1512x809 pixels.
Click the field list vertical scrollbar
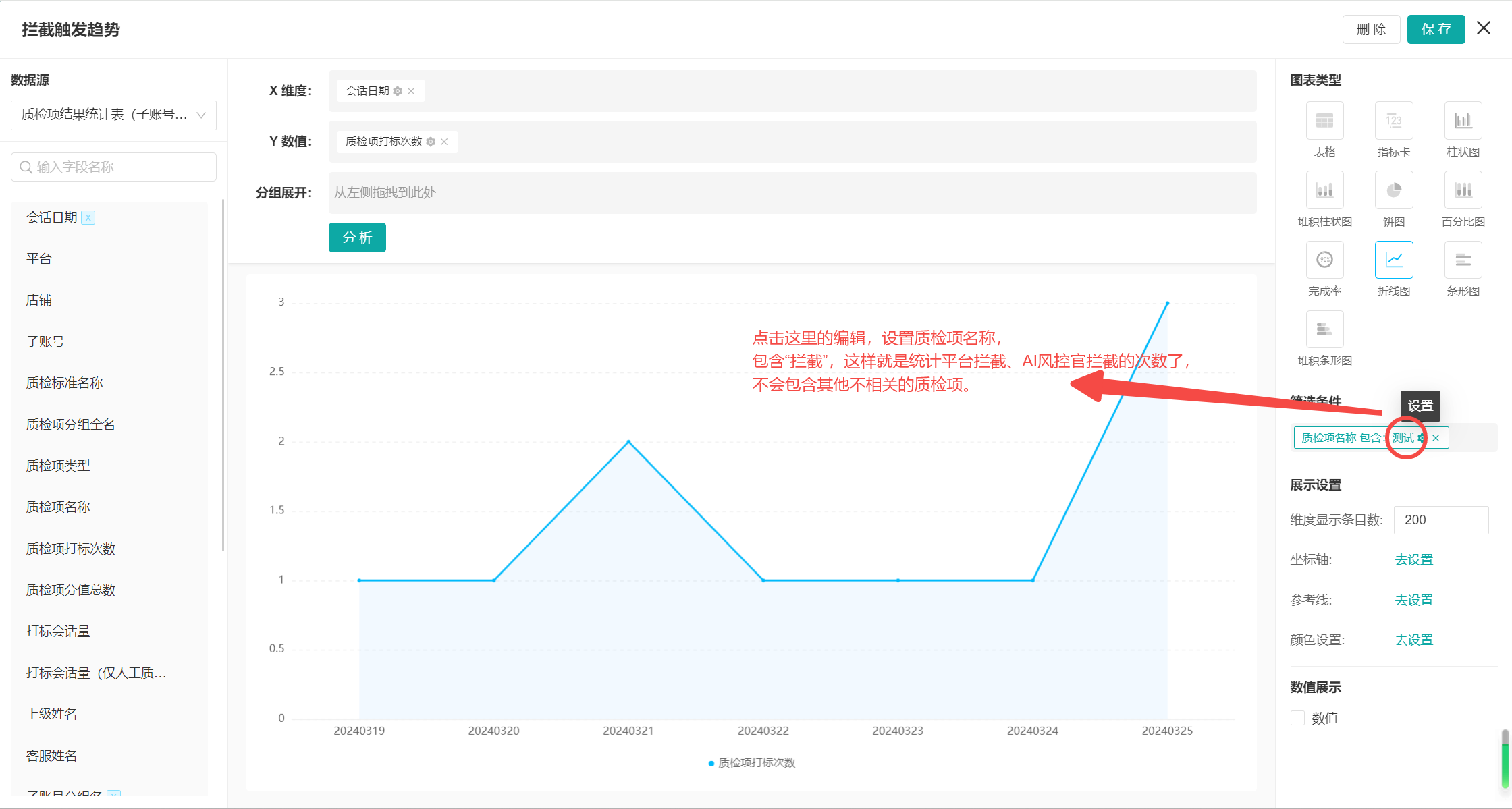tap(223, 375)
